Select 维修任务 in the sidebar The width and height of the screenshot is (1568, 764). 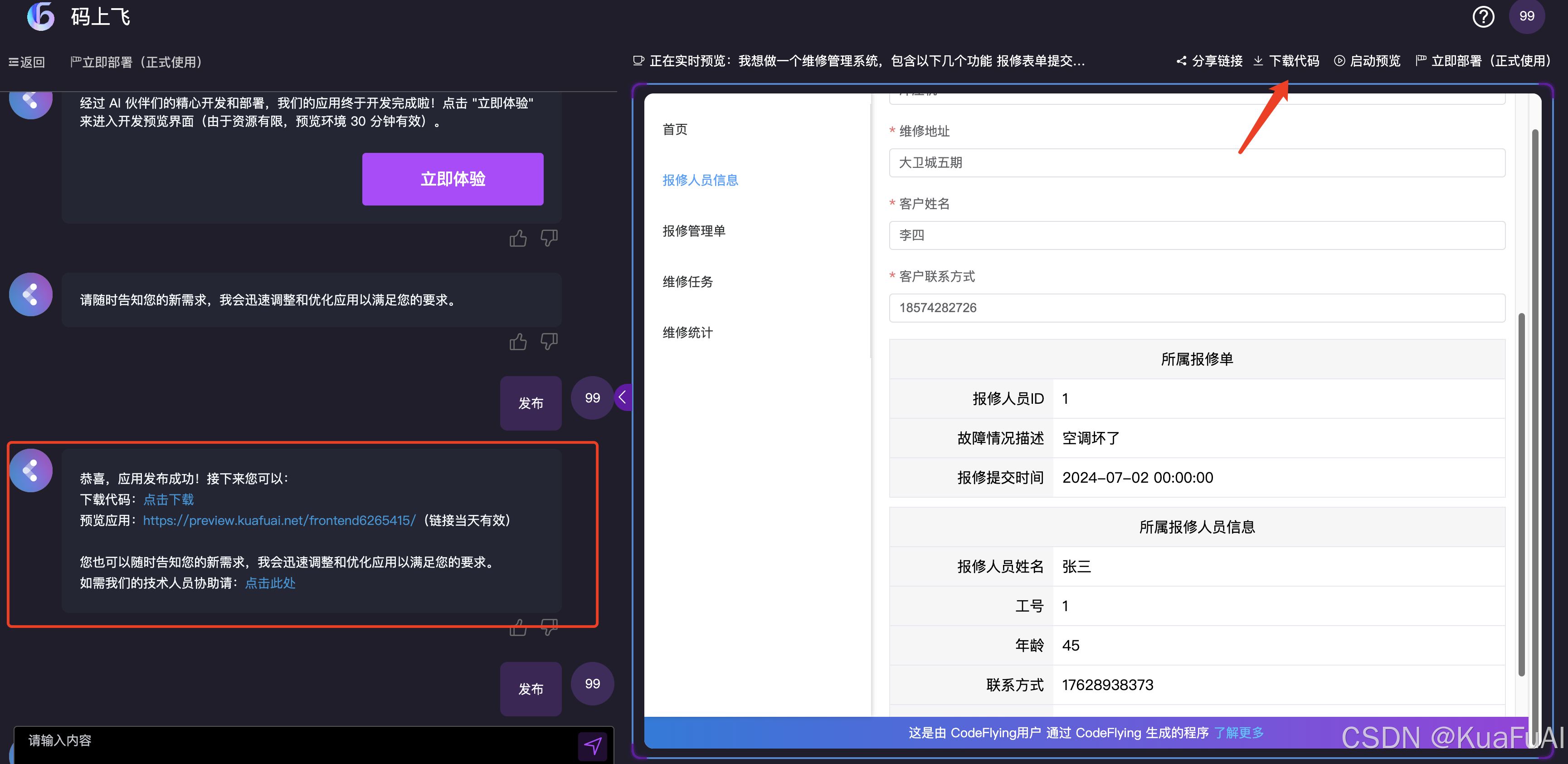click(x=688, y=281)
